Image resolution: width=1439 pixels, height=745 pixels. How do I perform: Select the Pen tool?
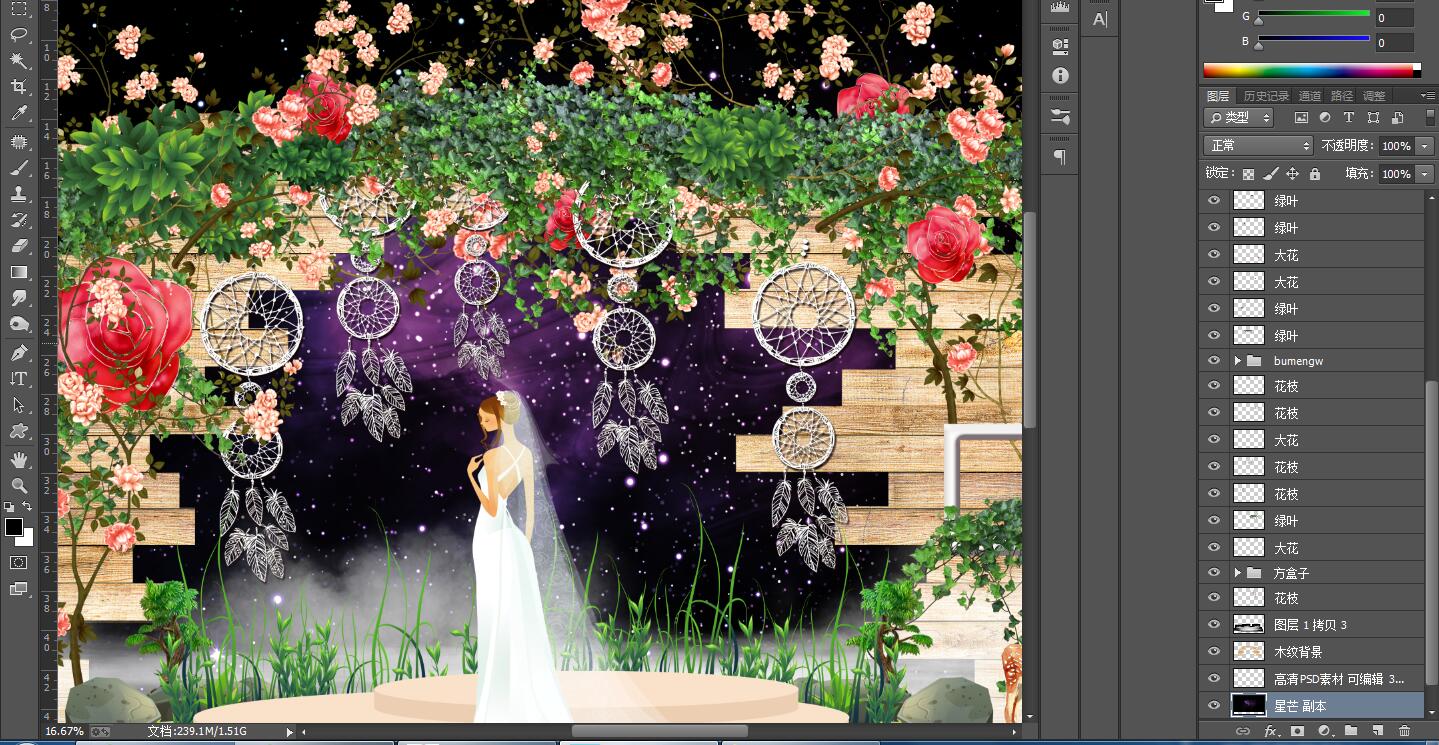pyautogui.click(x=19, y=353)
